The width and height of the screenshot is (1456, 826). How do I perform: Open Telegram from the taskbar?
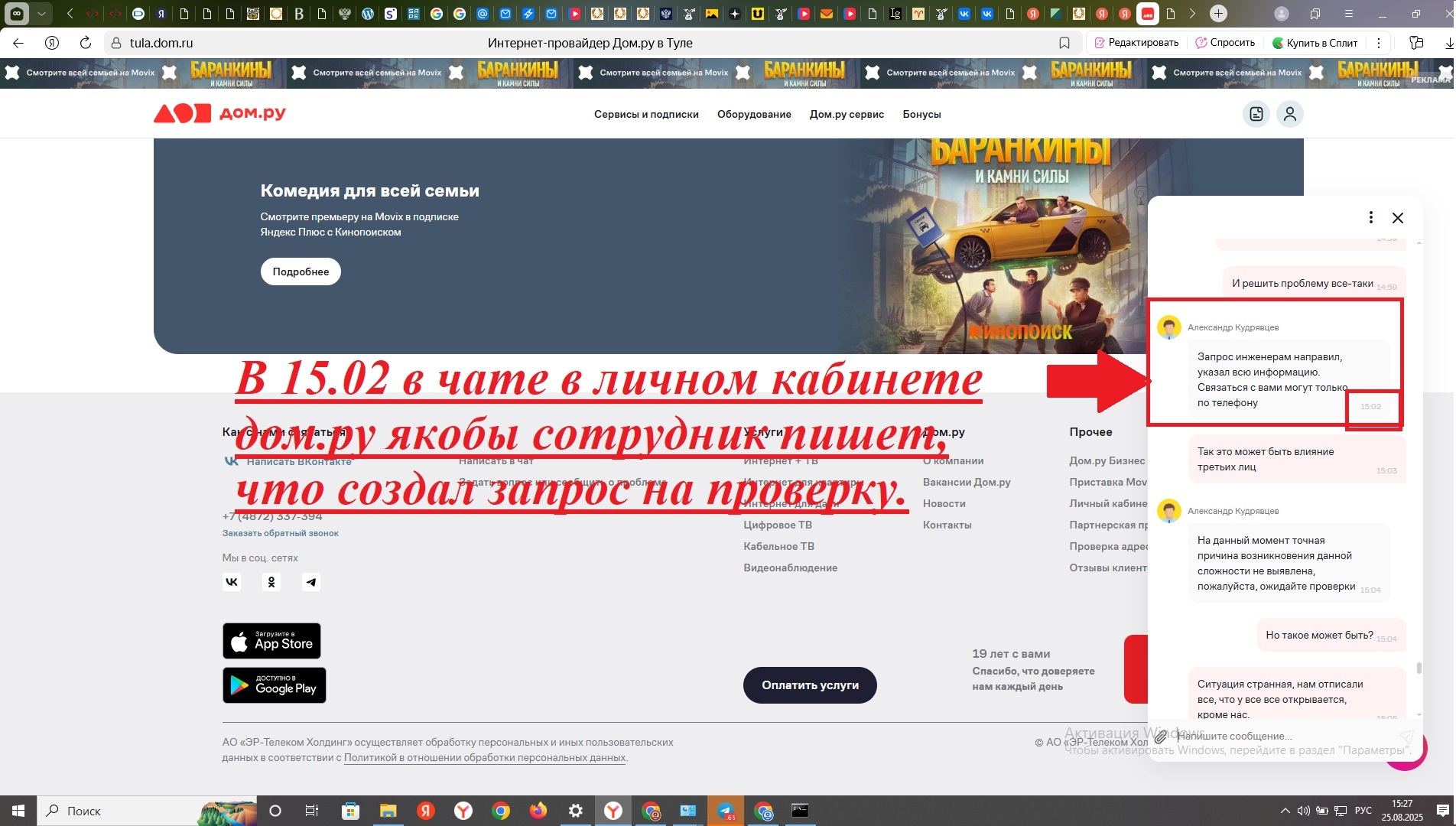(x=726, y=811)
